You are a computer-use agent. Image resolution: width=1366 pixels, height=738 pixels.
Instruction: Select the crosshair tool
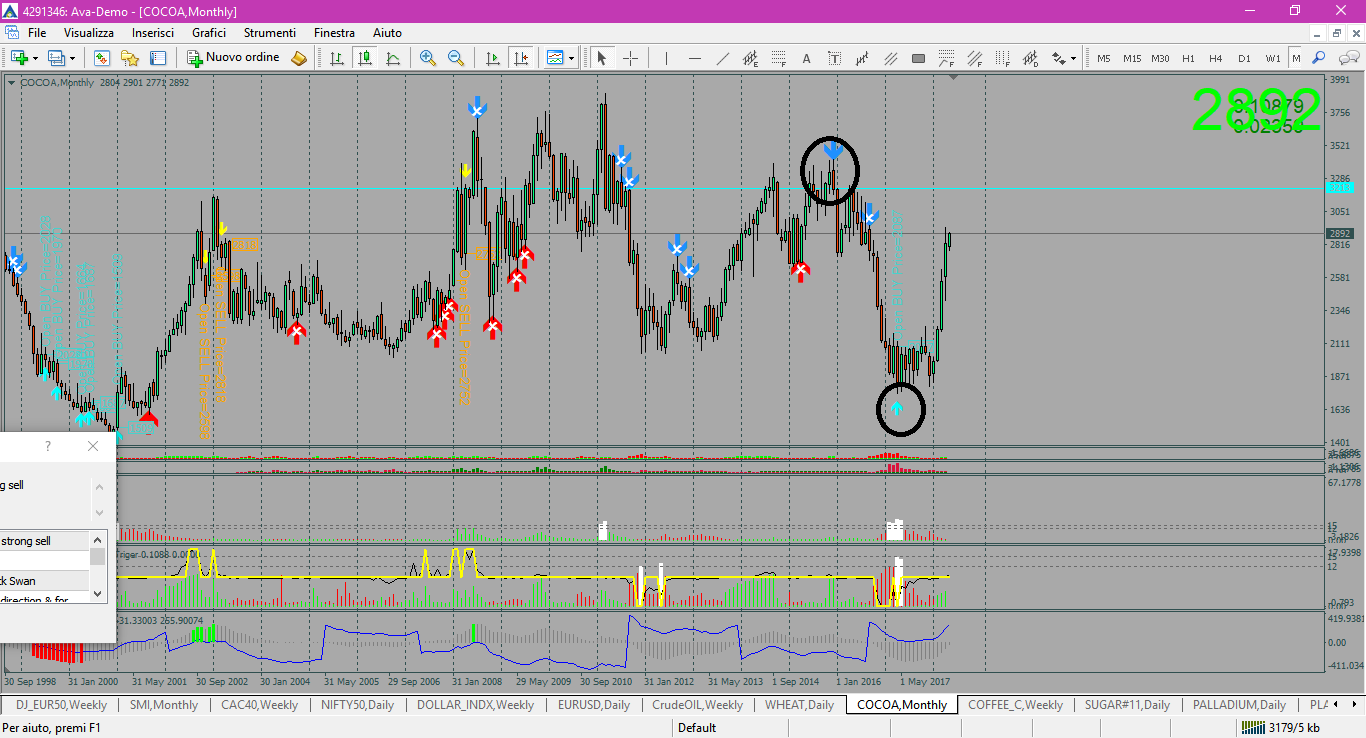[x=630, y=58]
